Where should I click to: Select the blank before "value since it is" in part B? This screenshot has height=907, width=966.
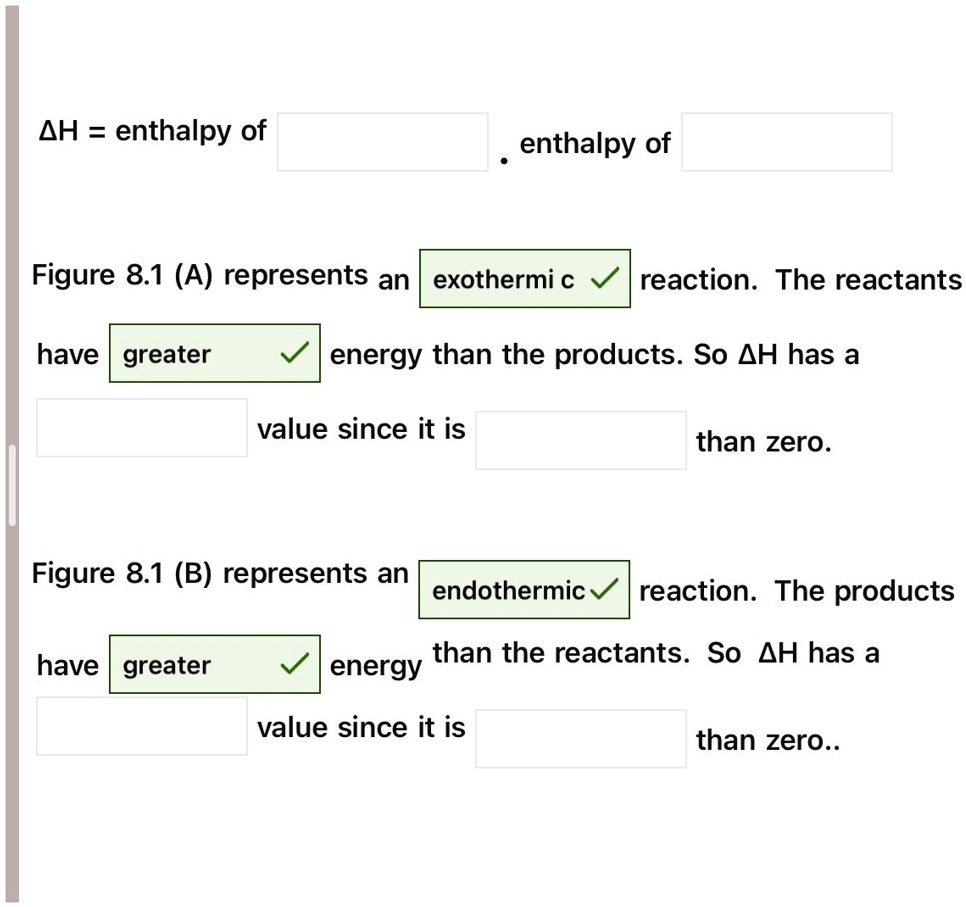pos(141,726)
